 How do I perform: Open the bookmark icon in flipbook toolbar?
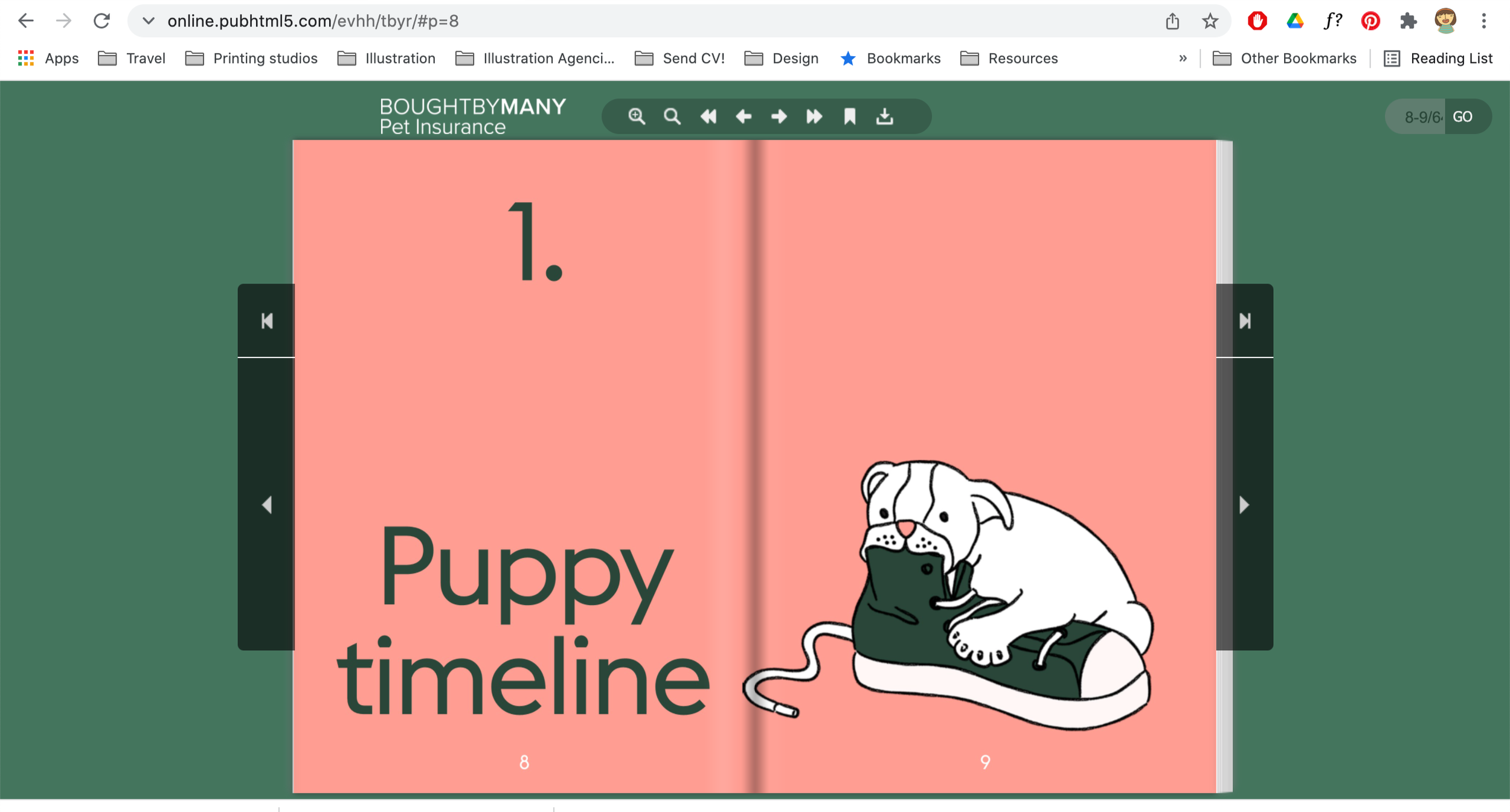[850, 117]
